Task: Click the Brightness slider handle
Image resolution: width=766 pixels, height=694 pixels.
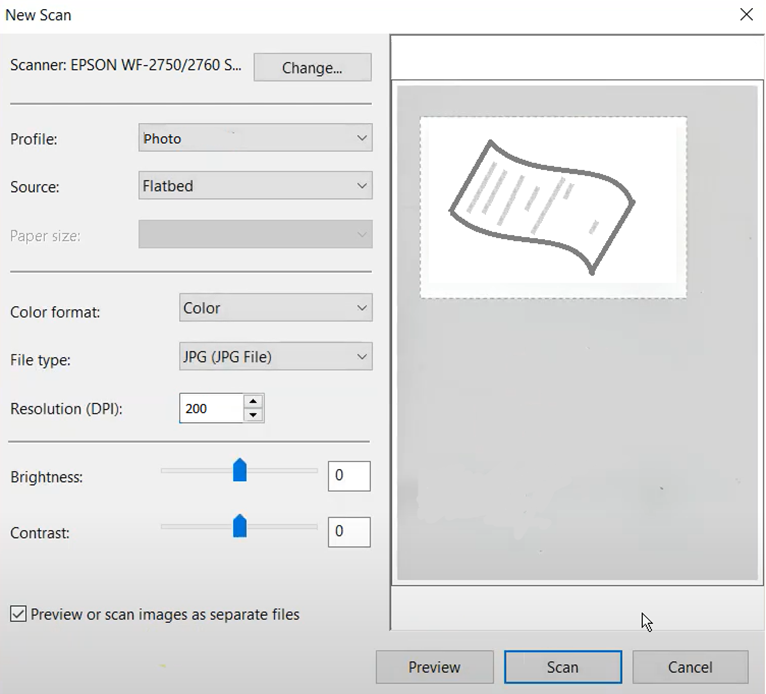Action: click(239, 470)
